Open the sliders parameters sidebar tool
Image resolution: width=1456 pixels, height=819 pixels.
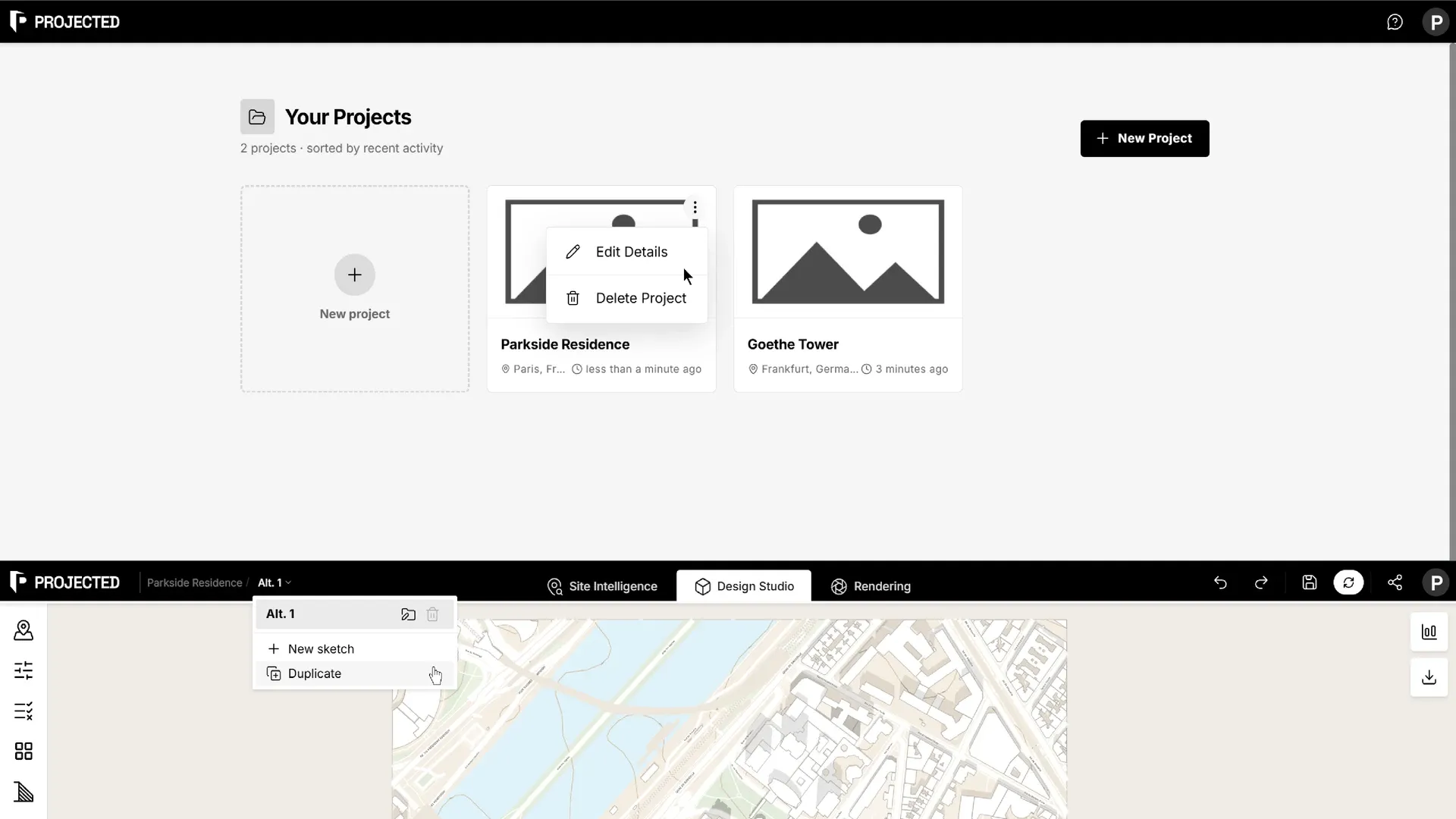[24, 670]
